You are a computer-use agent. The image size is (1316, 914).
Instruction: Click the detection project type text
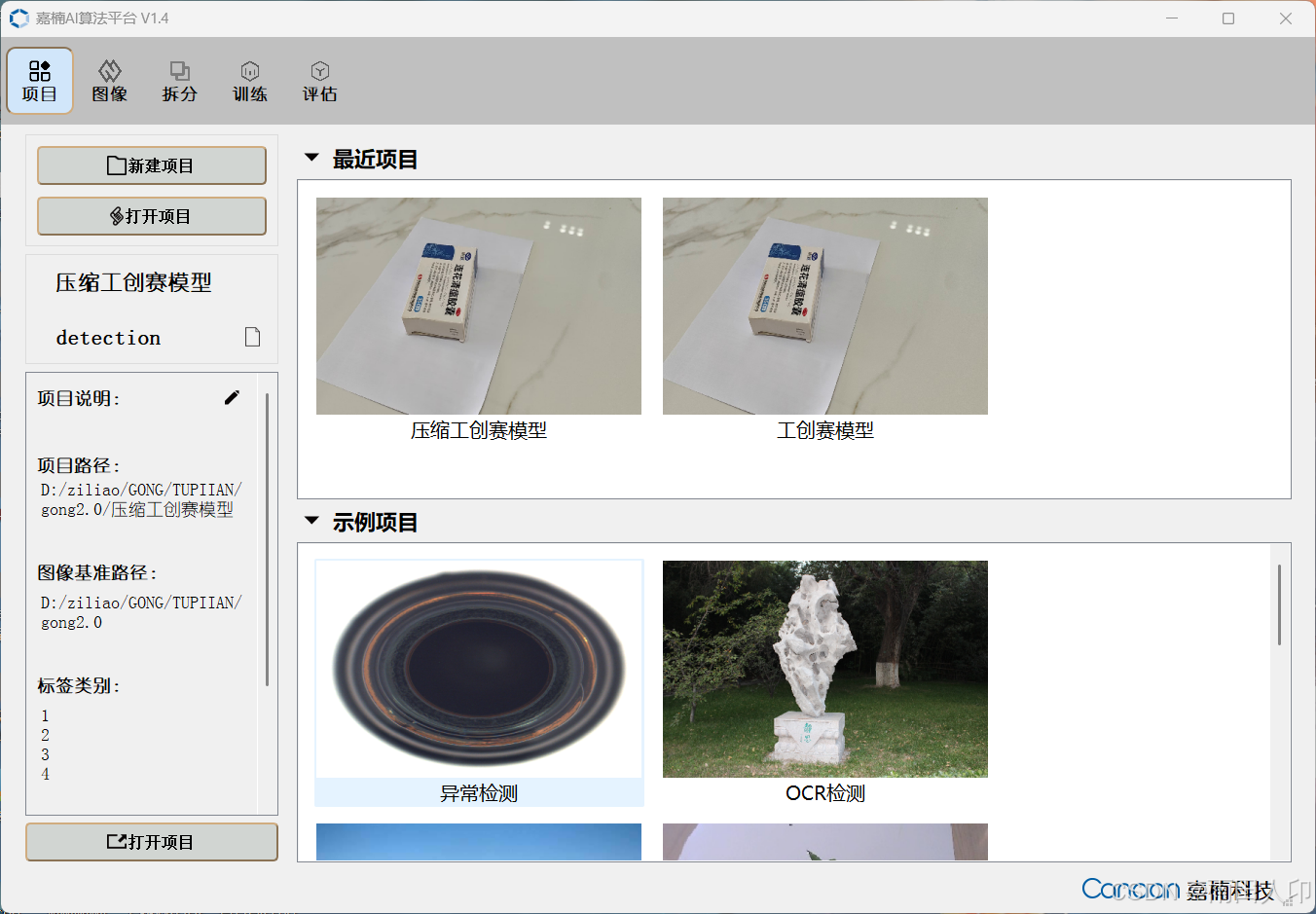[x=108, y=338]
